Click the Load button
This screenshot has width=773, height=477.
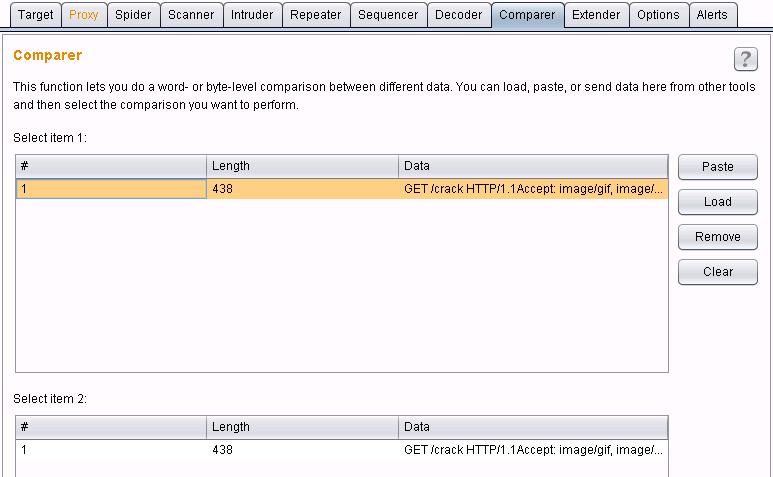click(718, 202)
